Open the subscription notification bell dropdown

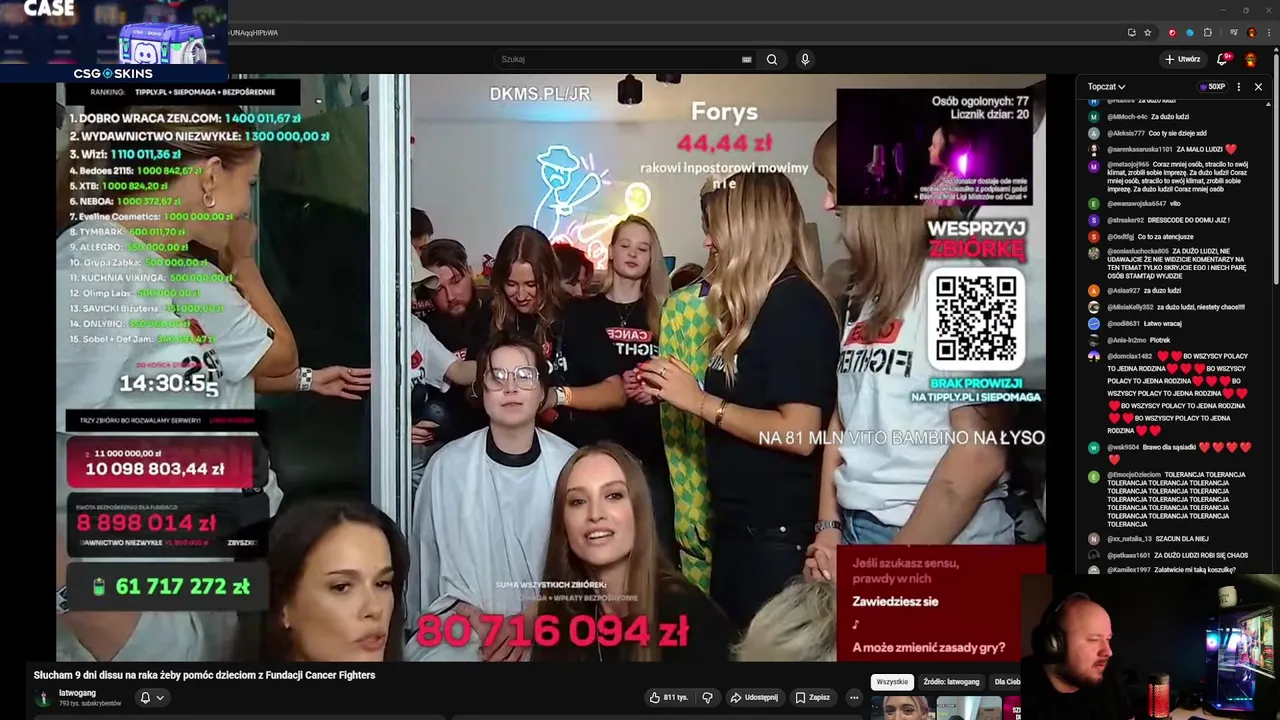coord(151,698)
